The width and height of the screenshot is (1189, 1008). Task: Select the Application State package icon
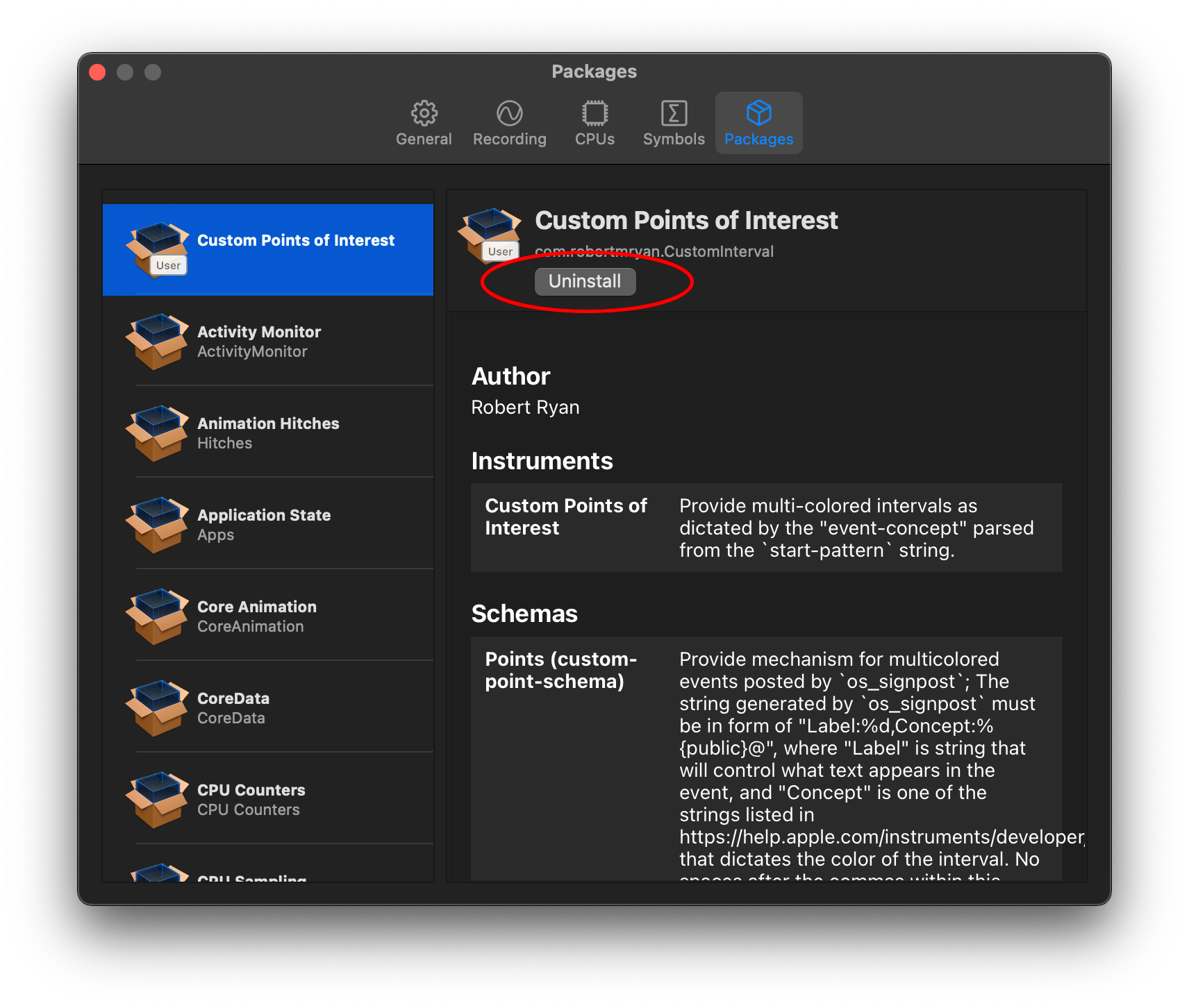pos(157,525)
